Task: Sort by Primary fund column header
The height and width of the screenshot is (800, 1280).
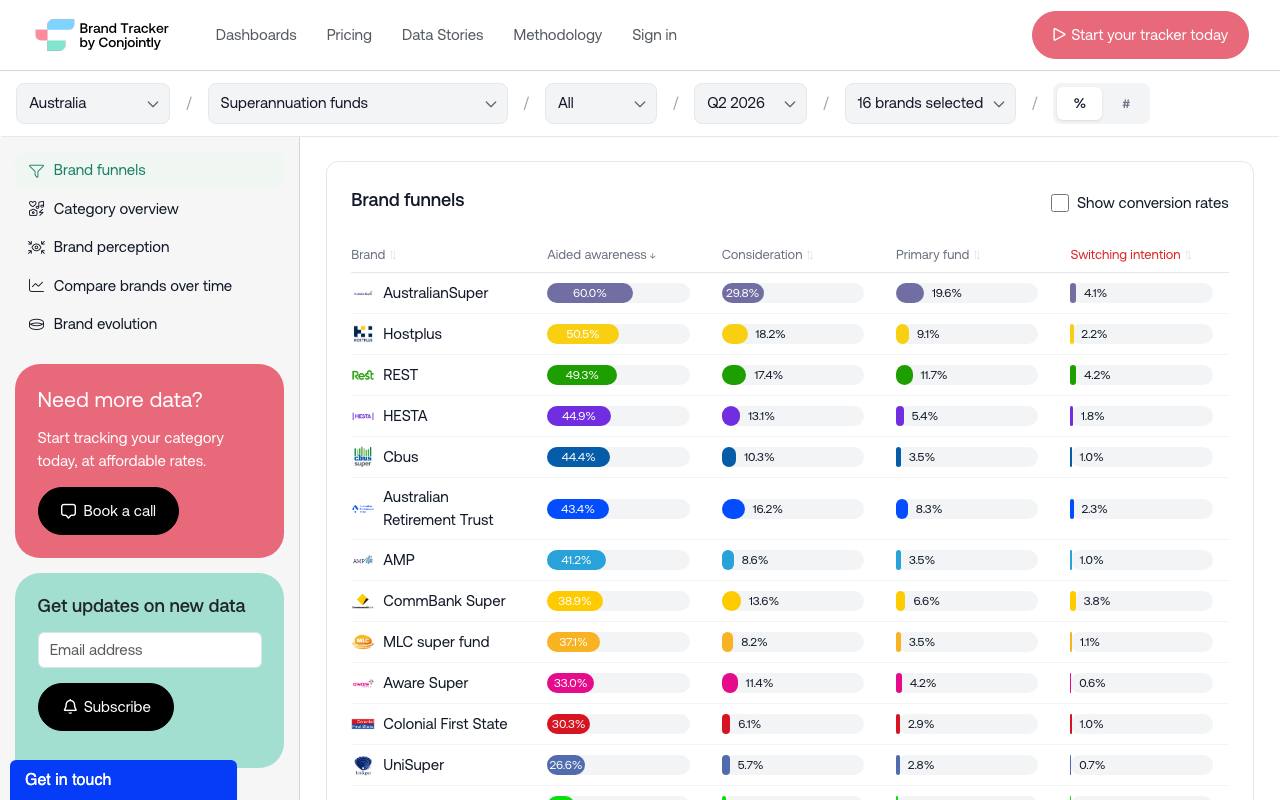Action: (938, 255)
